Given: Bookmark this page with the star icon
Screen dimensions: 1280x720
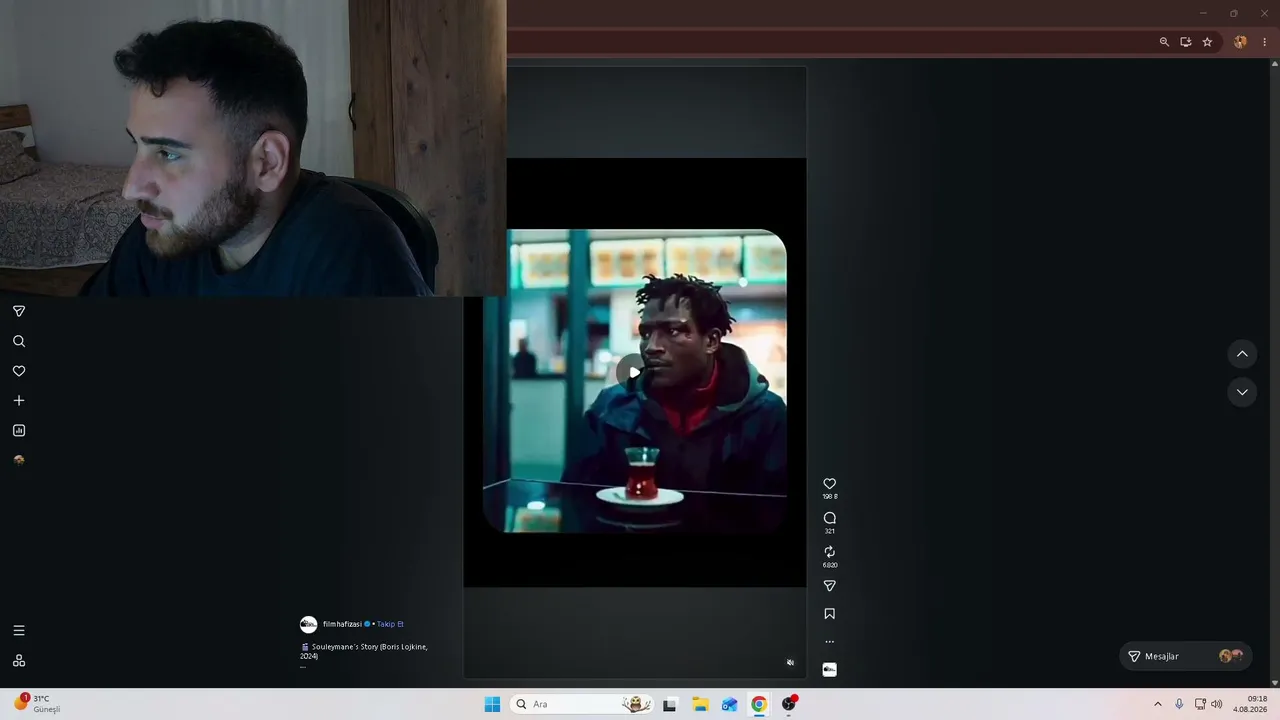Looking at the screenshot, I should coord(1207,42).
